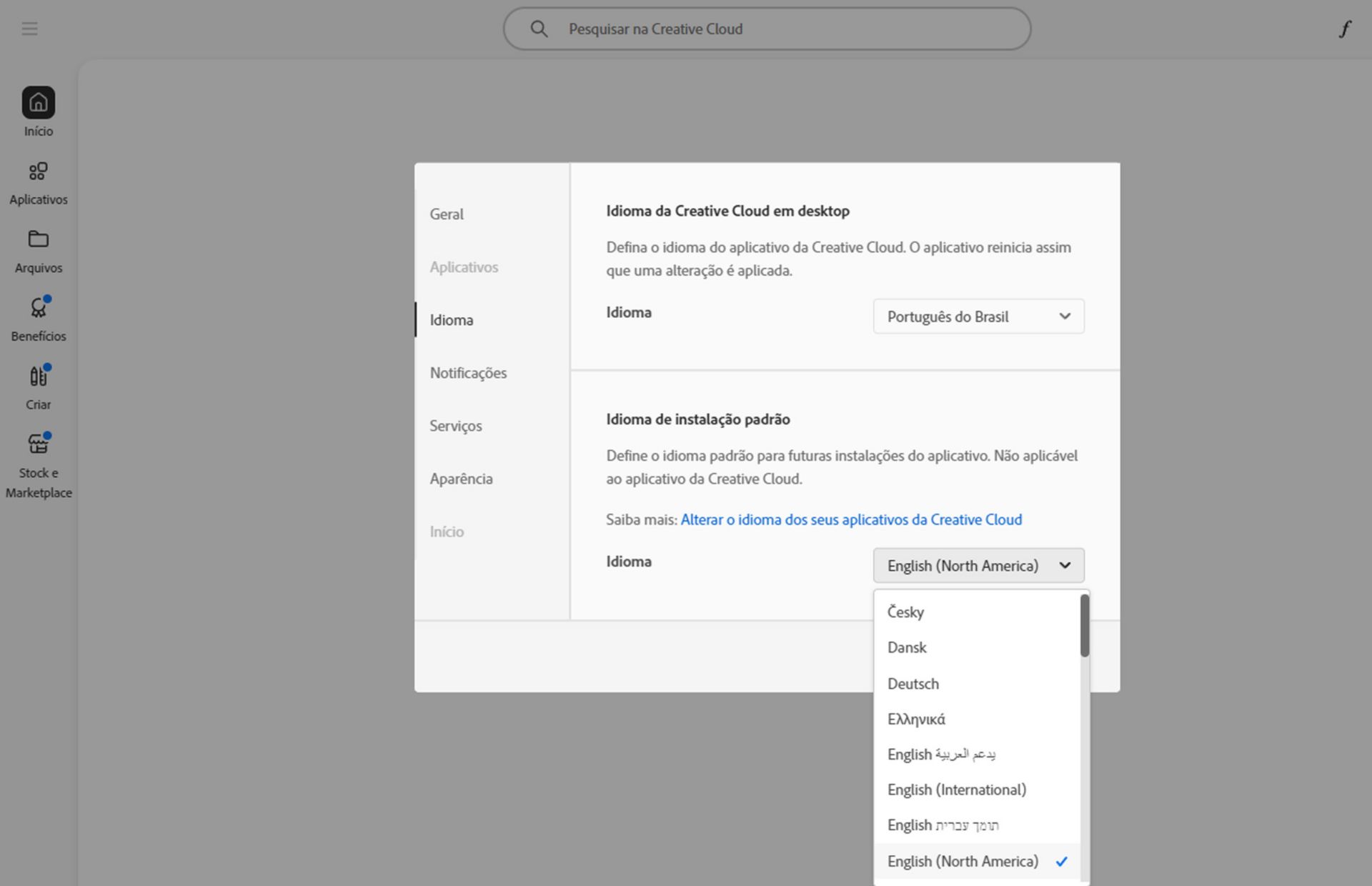Click the search magnifier icon
This screenshot has height=886, width=1372.
(x=539, y=29)
